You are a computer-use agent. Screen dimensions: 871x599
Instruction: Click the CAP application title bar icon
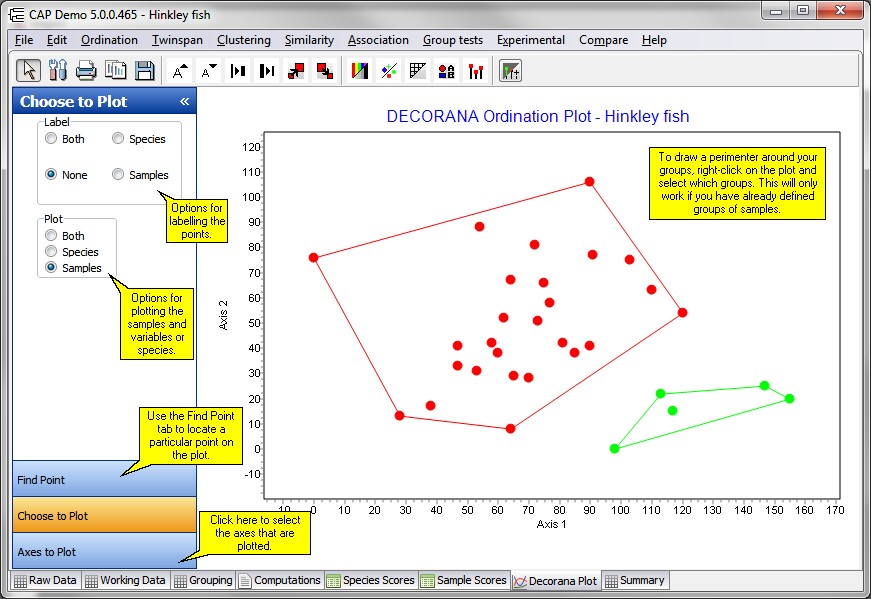point(16,14)
